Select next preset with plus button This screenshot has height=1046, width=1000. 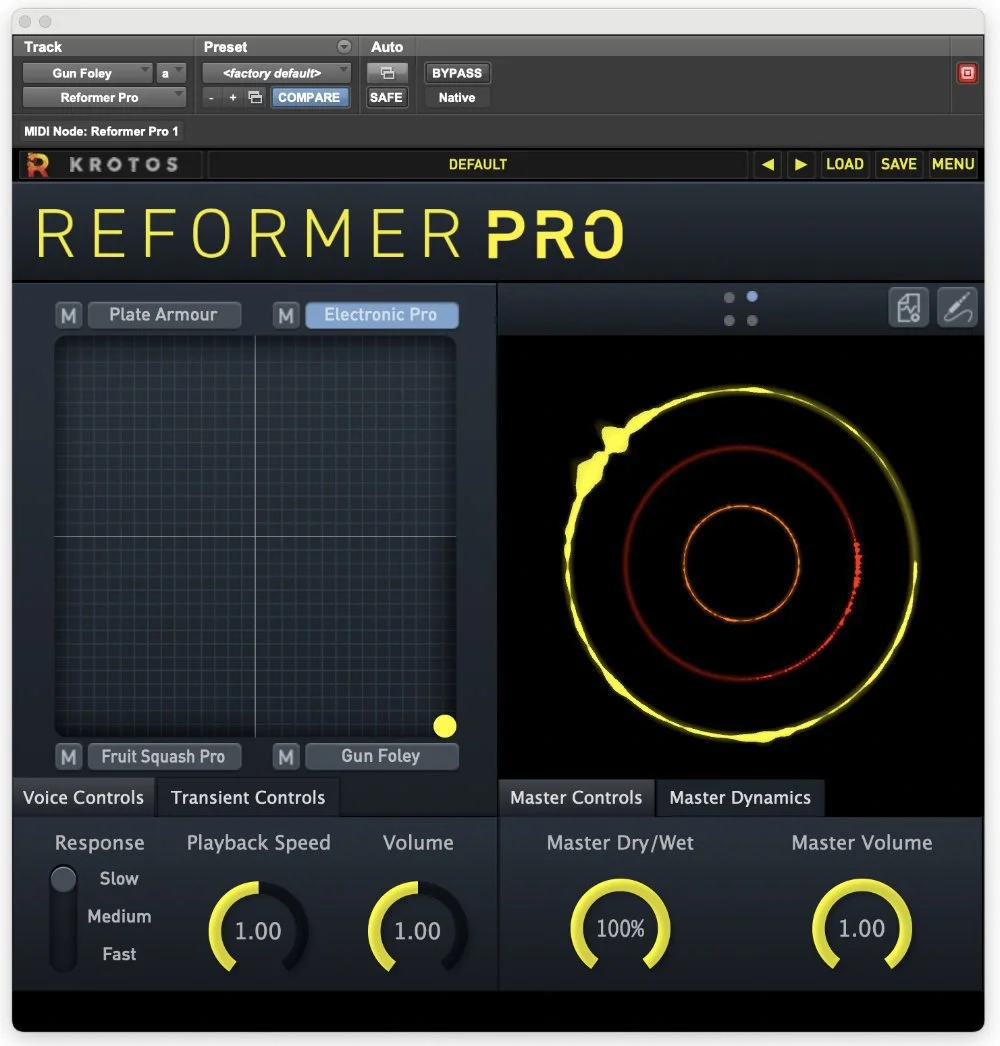[233, 97]
